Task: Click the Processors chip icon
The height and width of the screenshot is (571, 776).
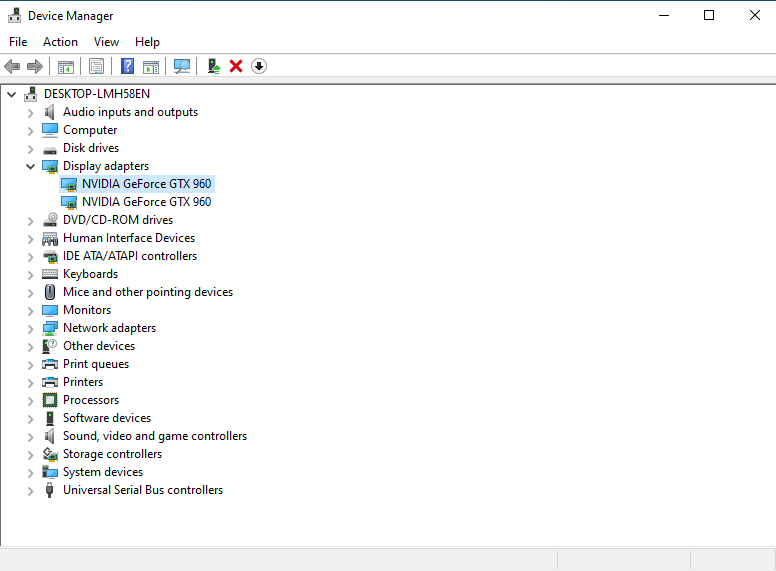Action: (50, 400)
